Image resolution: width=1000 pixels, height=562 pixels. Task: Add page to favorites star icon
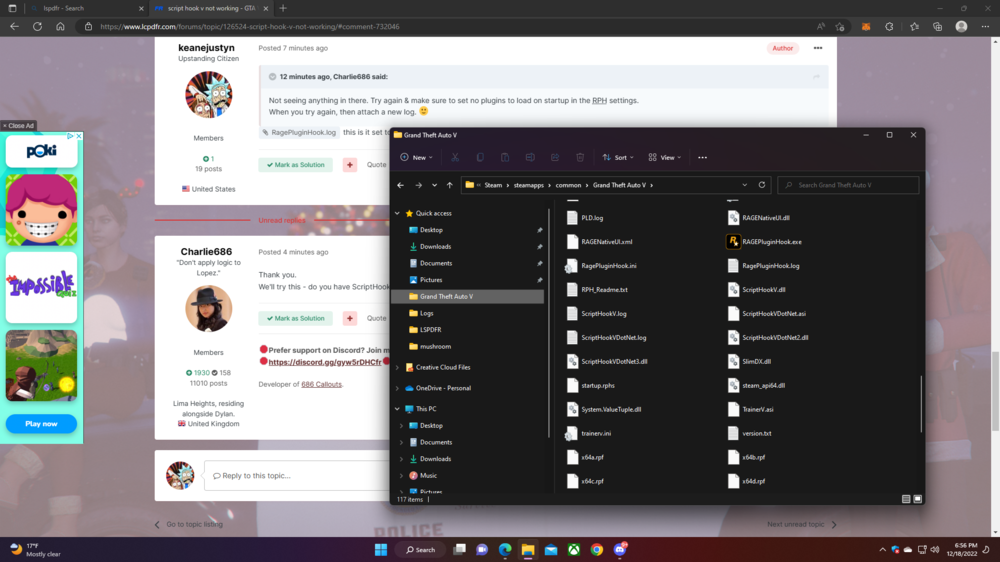(x=840, y=27)
